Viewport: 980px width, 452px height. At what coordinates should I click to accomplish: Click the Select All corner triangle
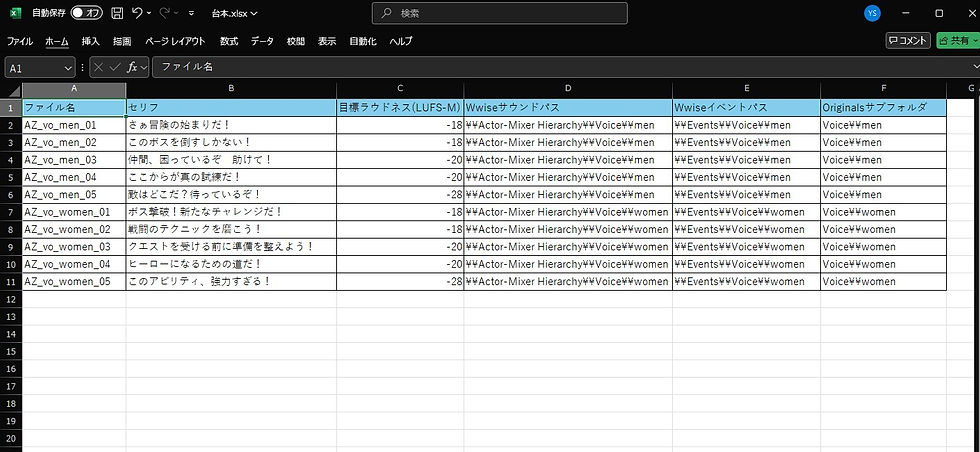click(x=16, y=91)
